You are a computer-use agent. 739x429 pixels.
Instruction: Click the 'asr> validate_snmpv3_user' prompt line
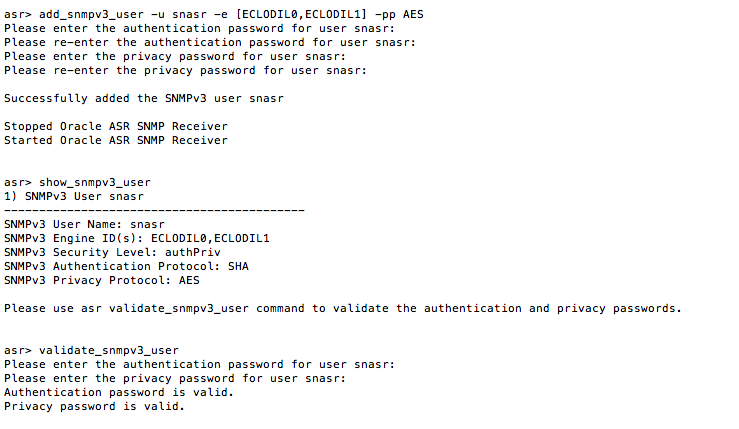coord(91,350)
